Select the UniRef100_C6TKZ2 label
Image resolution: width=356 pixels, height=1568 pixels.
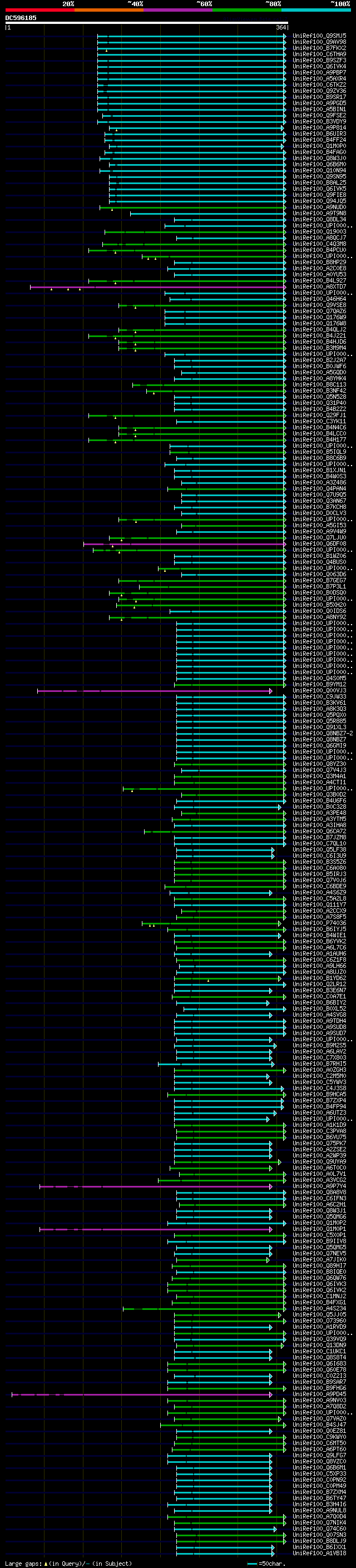pyautogui.click(x=319, y=85)
